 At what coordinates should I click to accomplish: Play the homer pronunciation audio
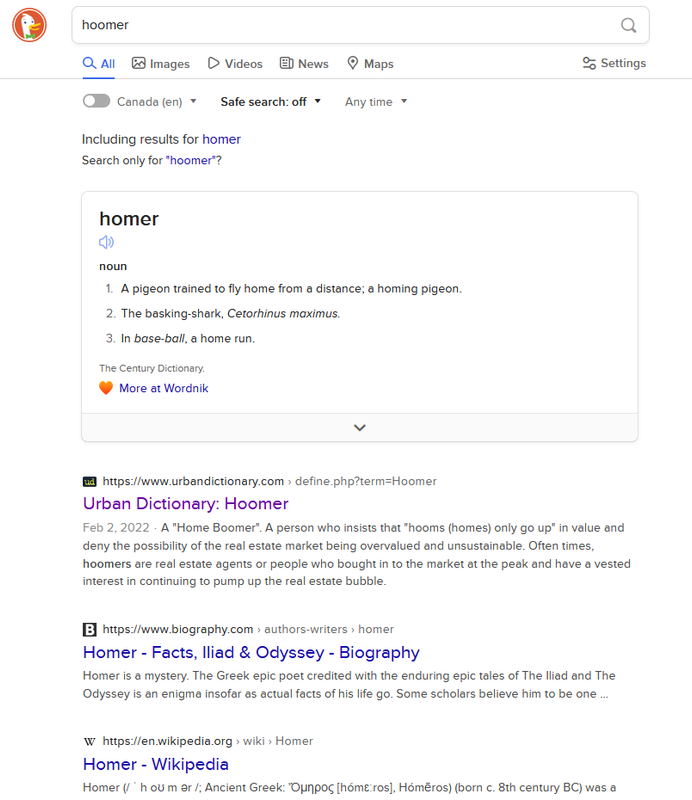106,242
